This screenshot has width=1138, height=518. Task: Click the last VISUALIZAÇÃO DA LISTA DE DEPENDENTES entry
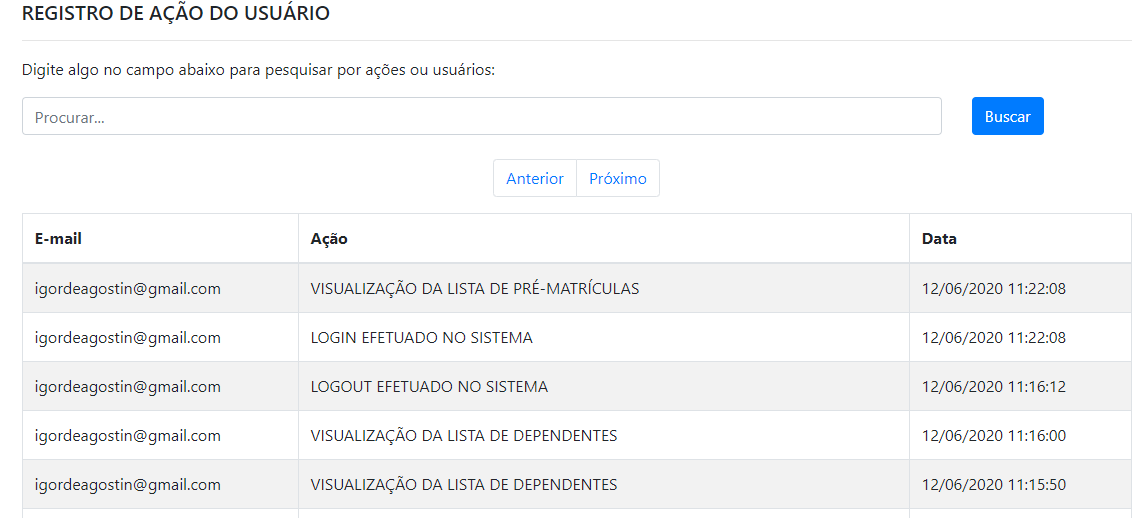[x=464, y=485]
